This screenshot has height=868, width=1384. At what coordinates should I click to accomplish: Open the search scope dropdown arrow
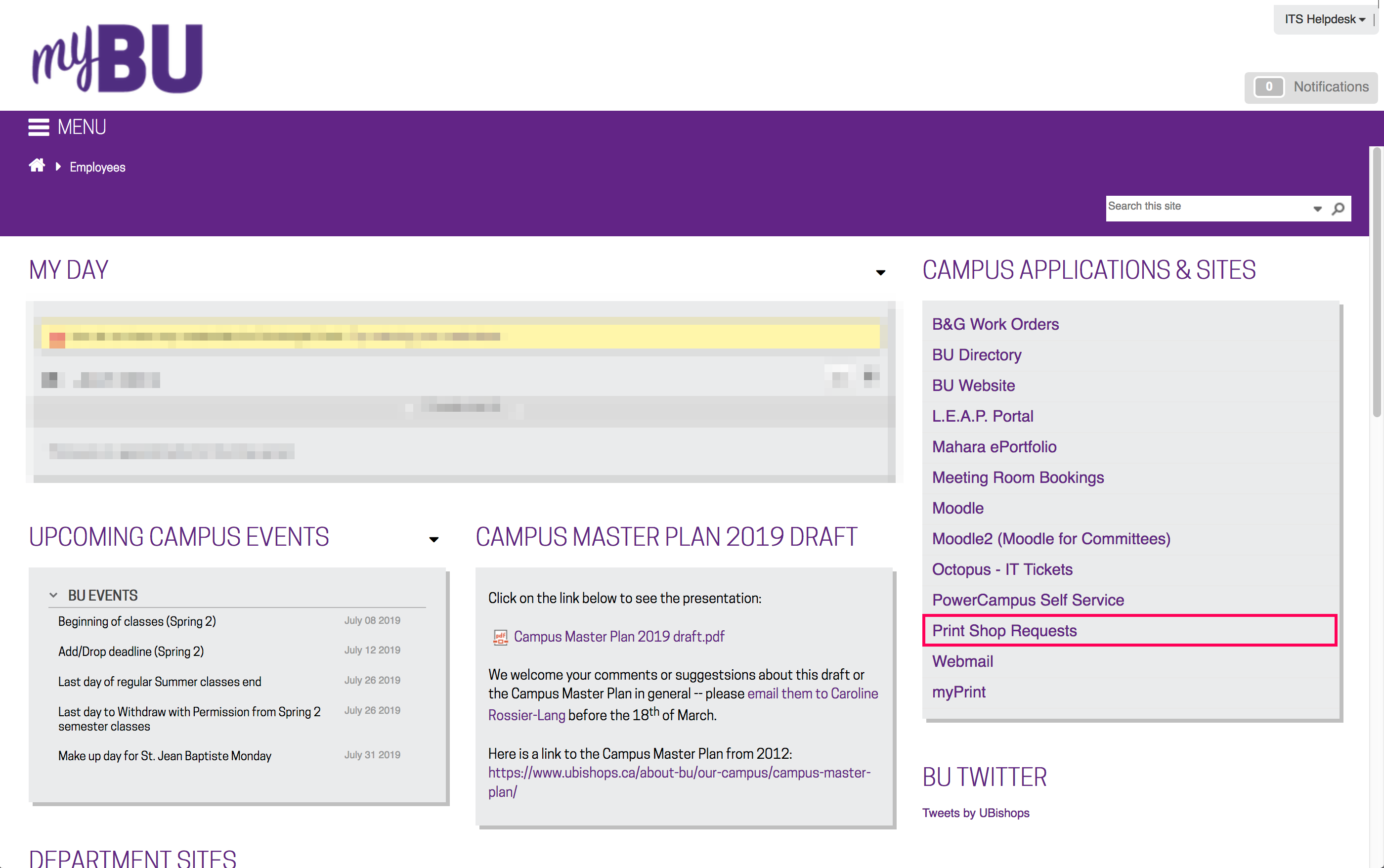1317,209
